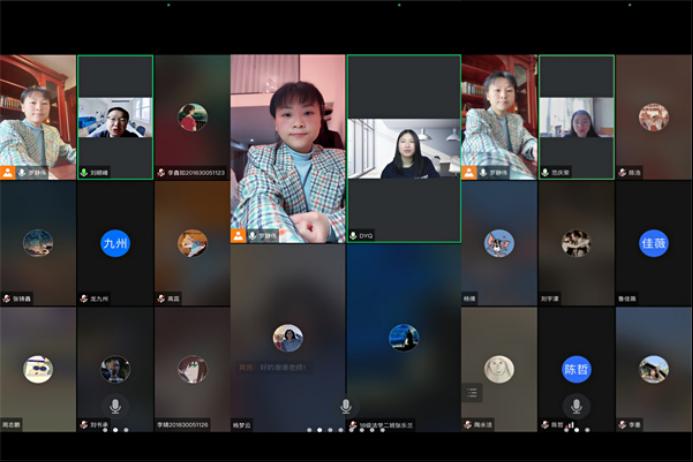The height and width of the screenshot is (462, 693).
Task: Click the microphone icon beside DYG label
Action: tap(354, 236)
